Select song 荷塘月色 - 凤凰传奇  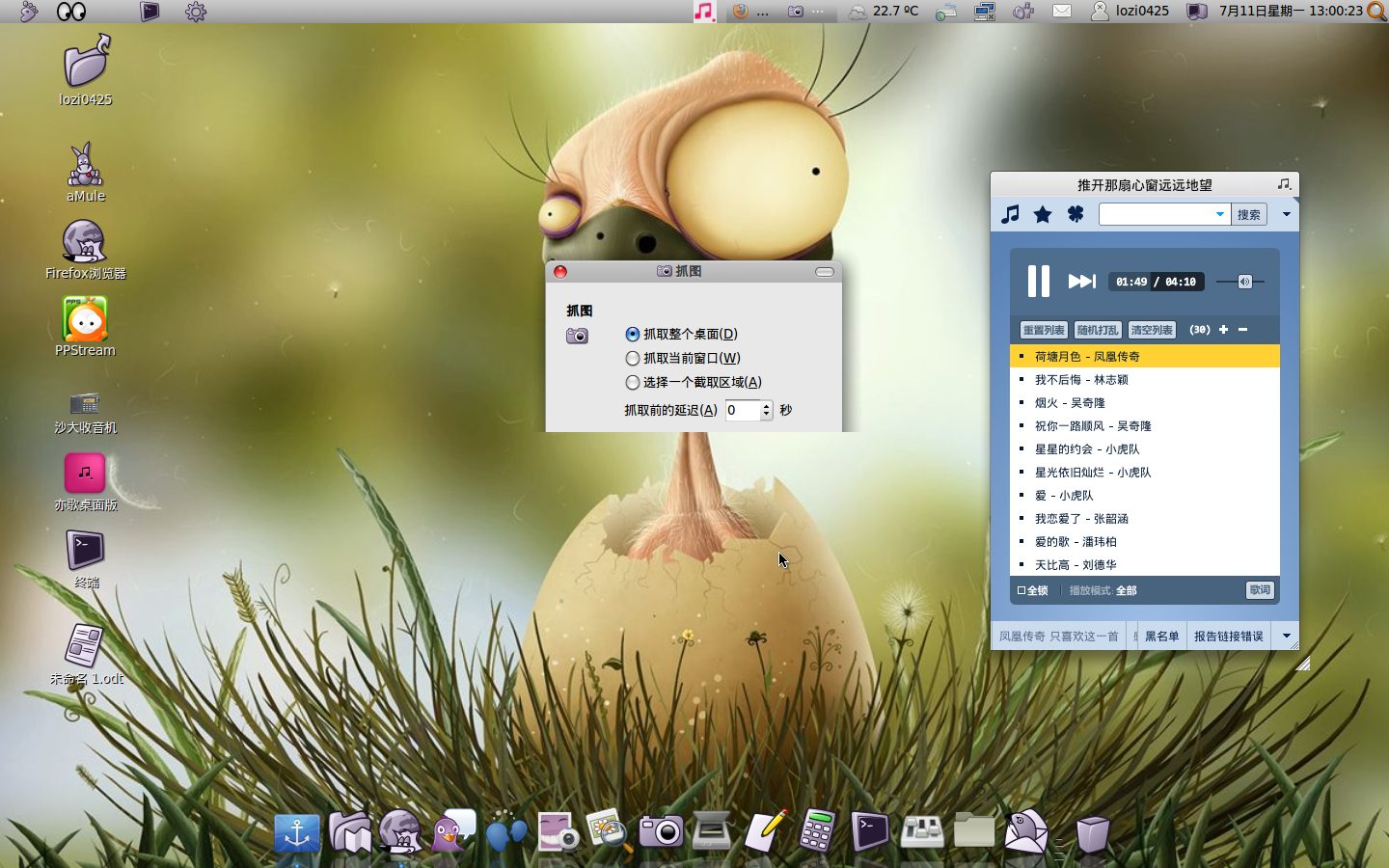(1145, 356)
